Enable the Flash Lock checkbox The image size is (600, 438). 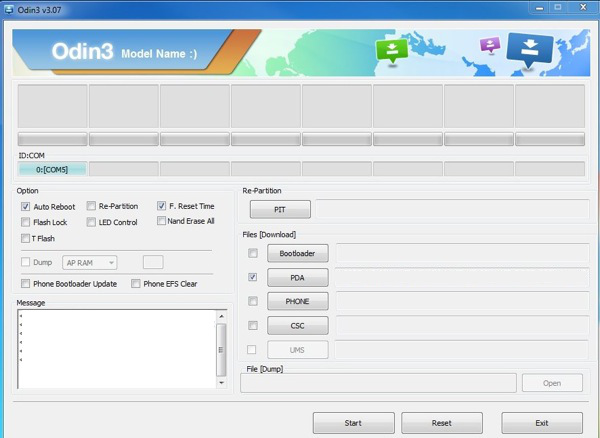(25, 222)
